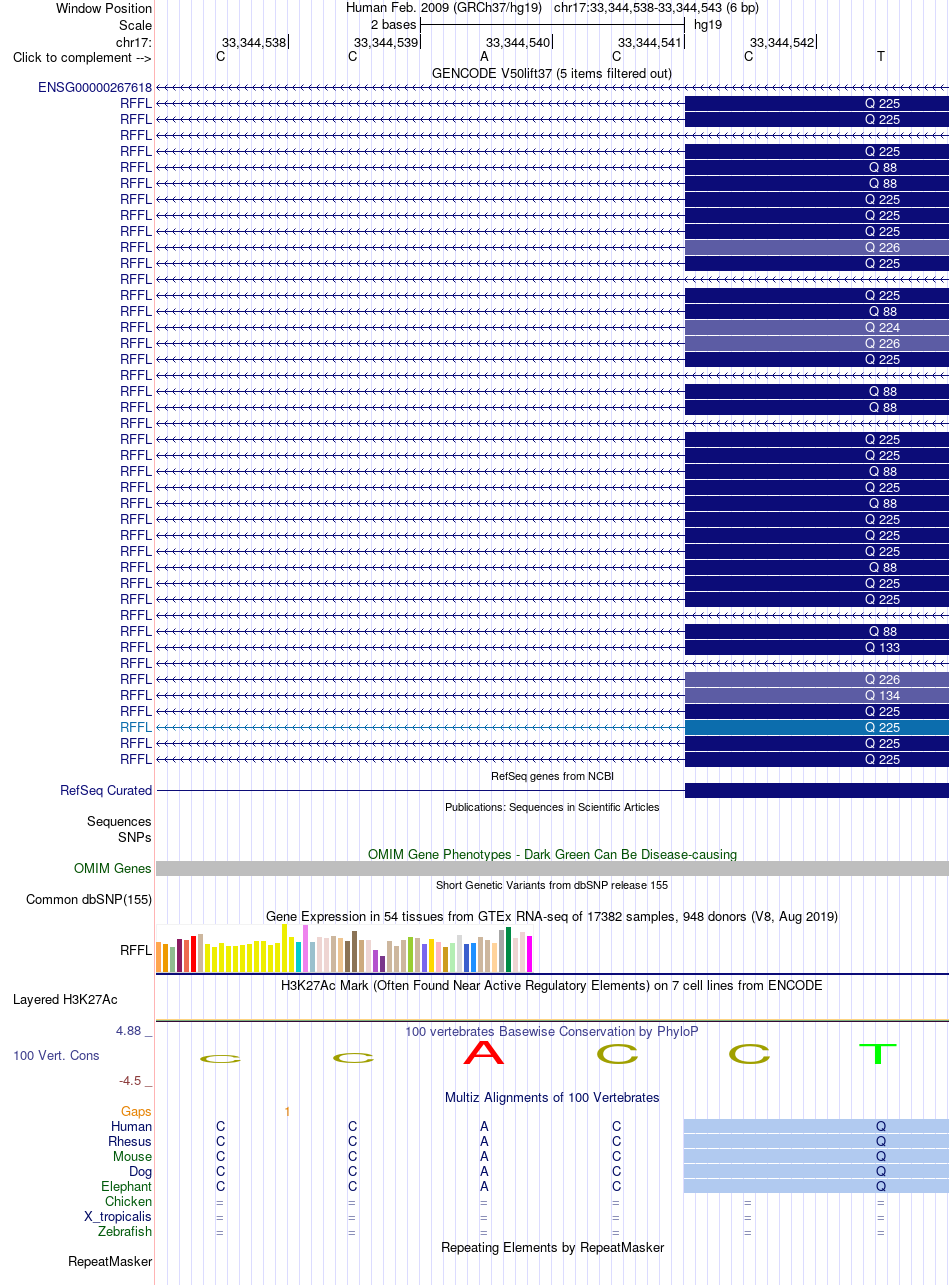This screenshot has height=1285, width=950.
Task: Click the Basewise Conservation by PhyloP title
Action: (552, 1031)
